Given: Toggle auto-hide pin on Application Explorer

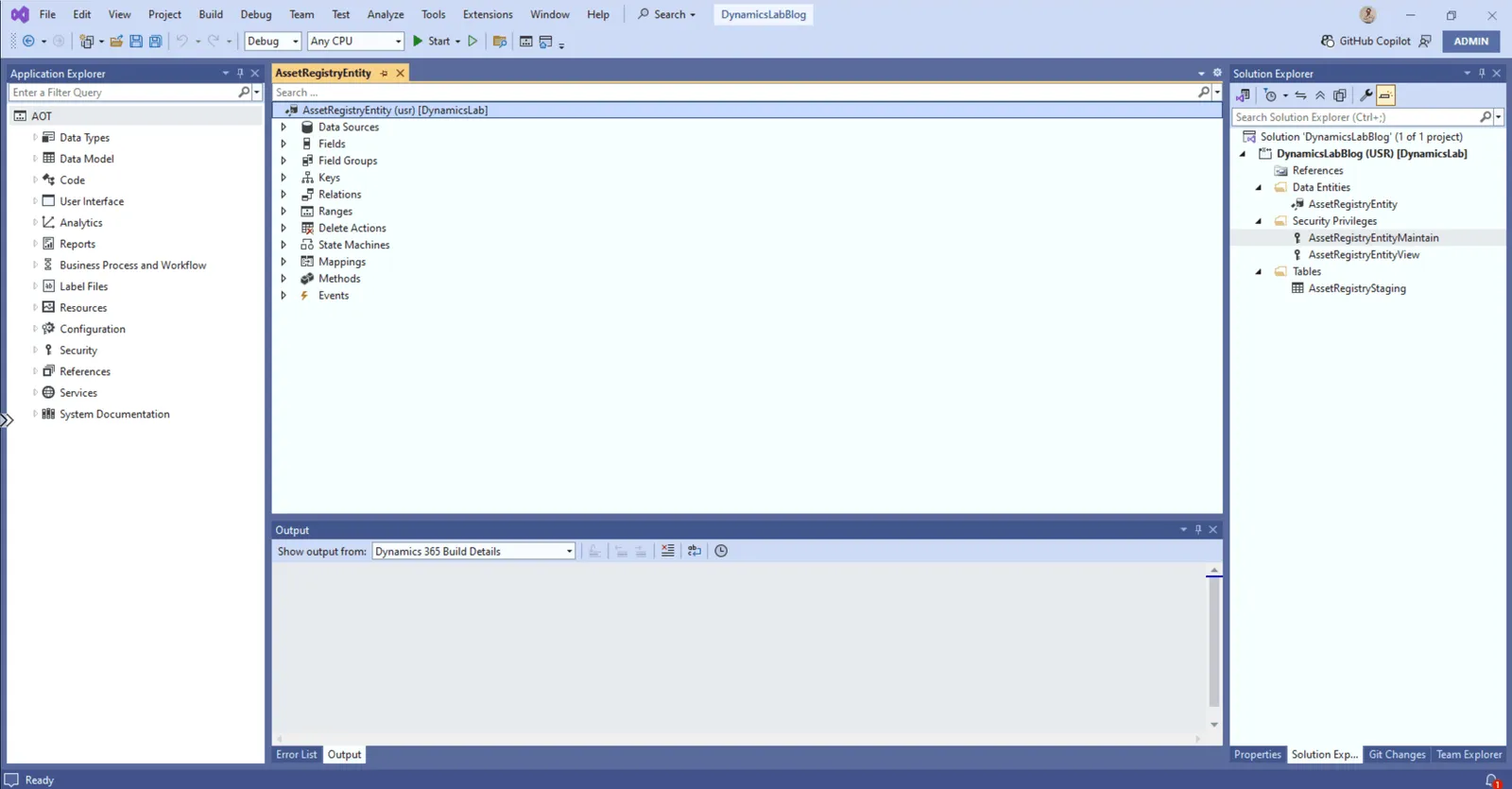Looking at the screenshot, I should 240,73.
